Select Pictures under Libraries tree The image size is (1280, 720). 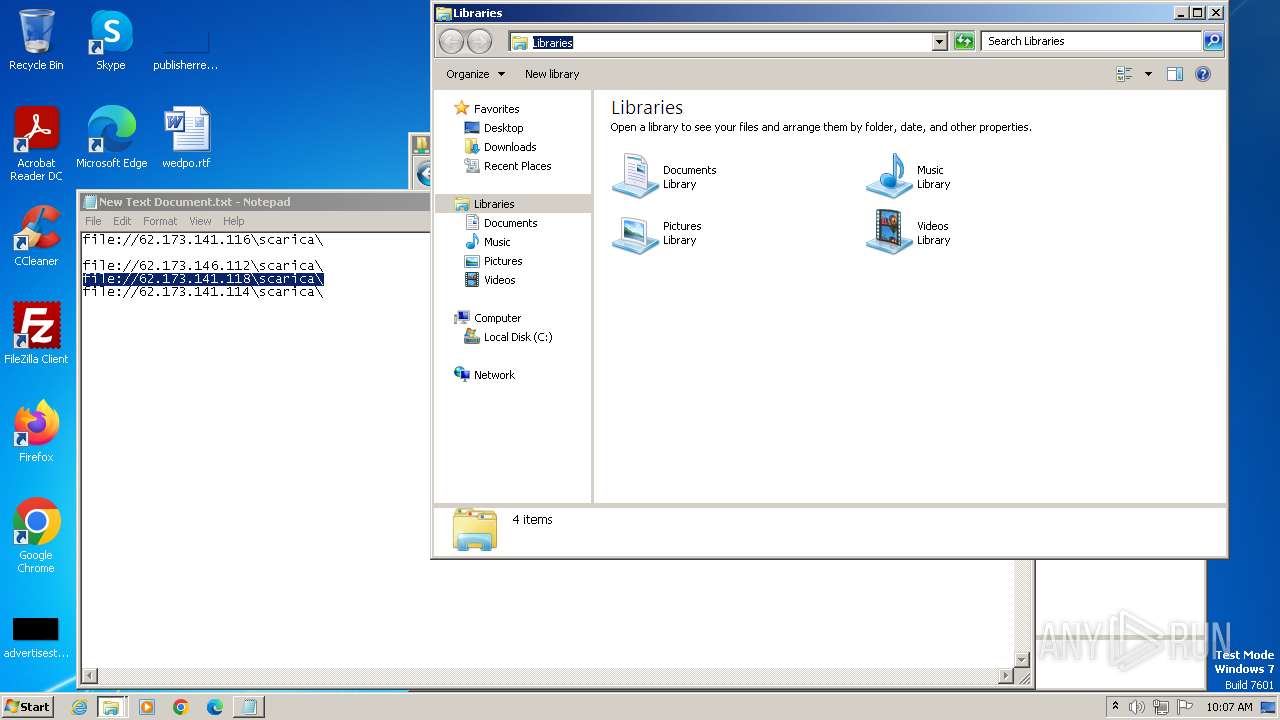503,261
